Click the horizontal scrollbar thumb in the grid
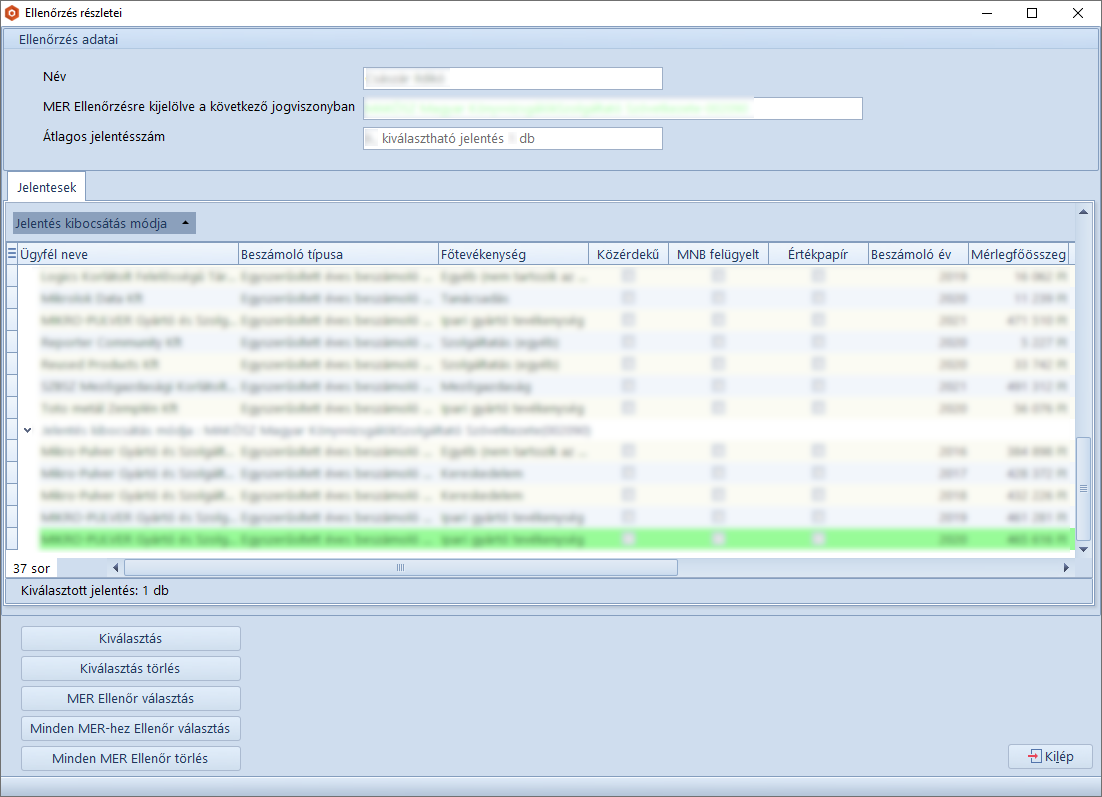The image size is (1102, 797). click(x=400, y=568)
